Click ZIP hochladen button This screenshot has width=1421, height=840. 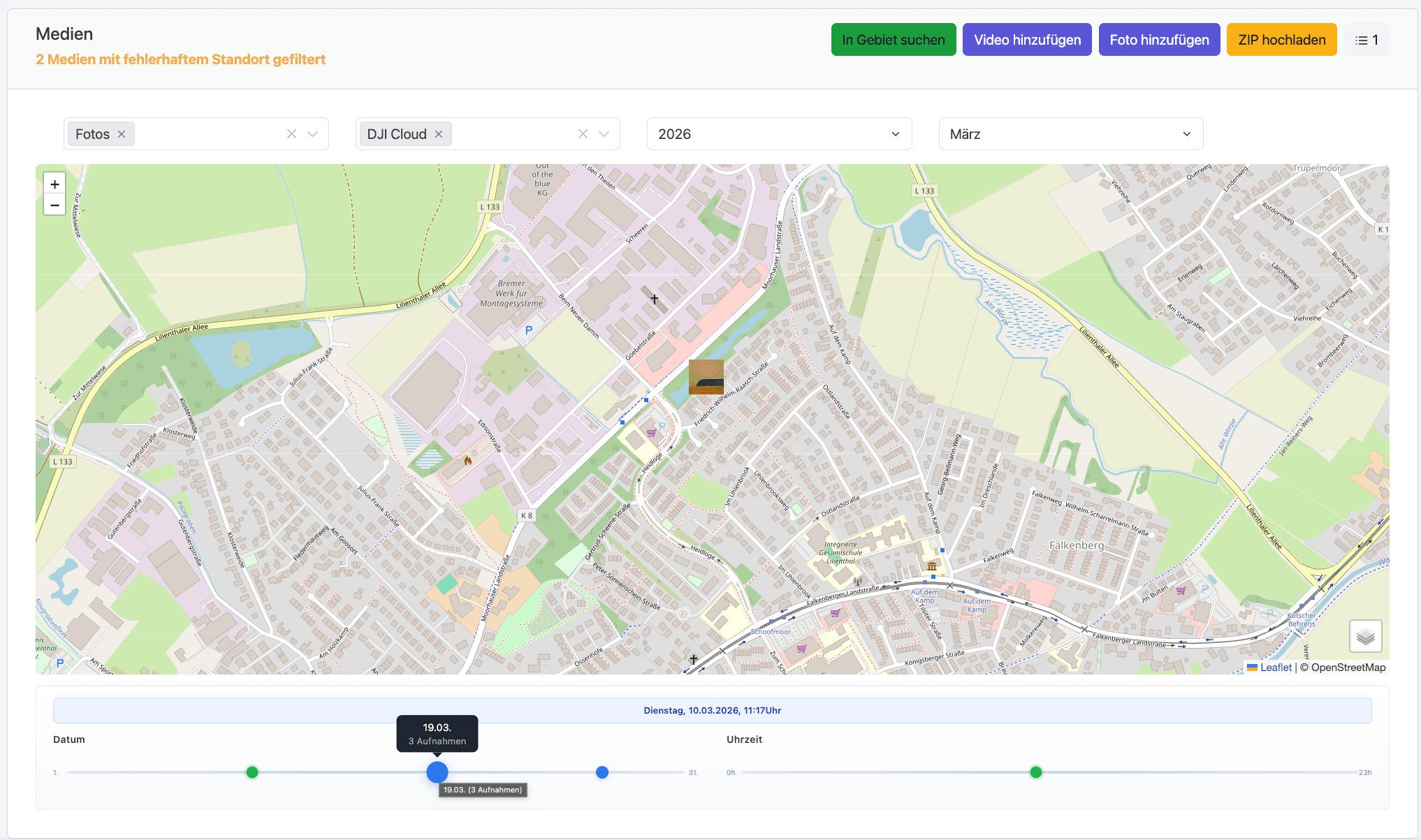(1281, 40)
